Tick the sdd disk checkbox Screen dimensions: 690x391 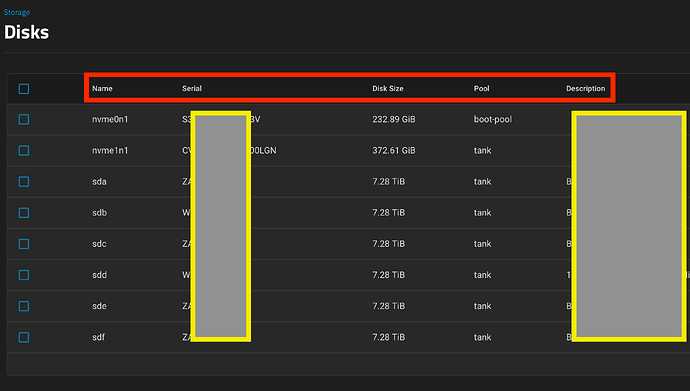pyautogui.click(x=24, y=275)
